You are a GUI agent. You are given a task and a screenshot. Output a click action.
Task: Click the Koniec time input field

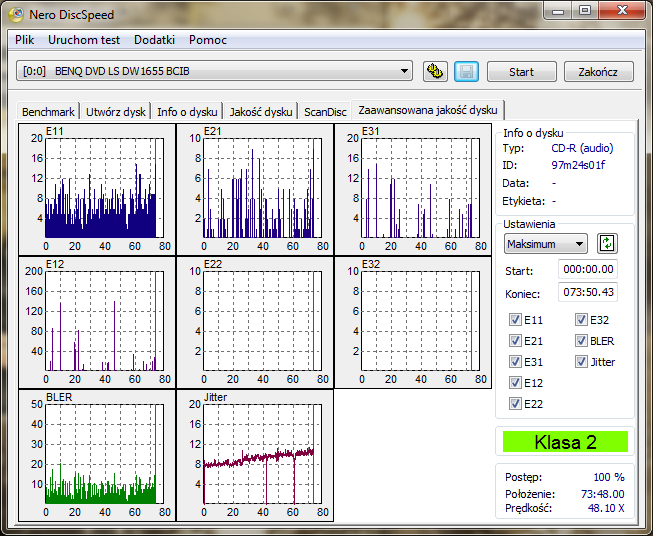click(x=588, y=292)
